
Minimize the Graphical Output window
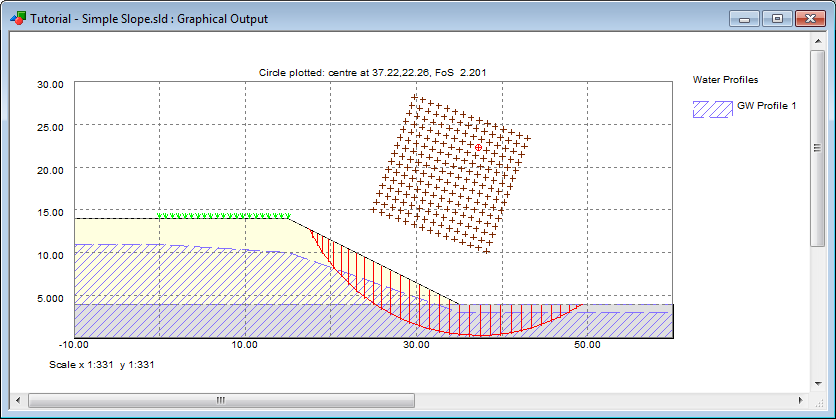point(744,19)
